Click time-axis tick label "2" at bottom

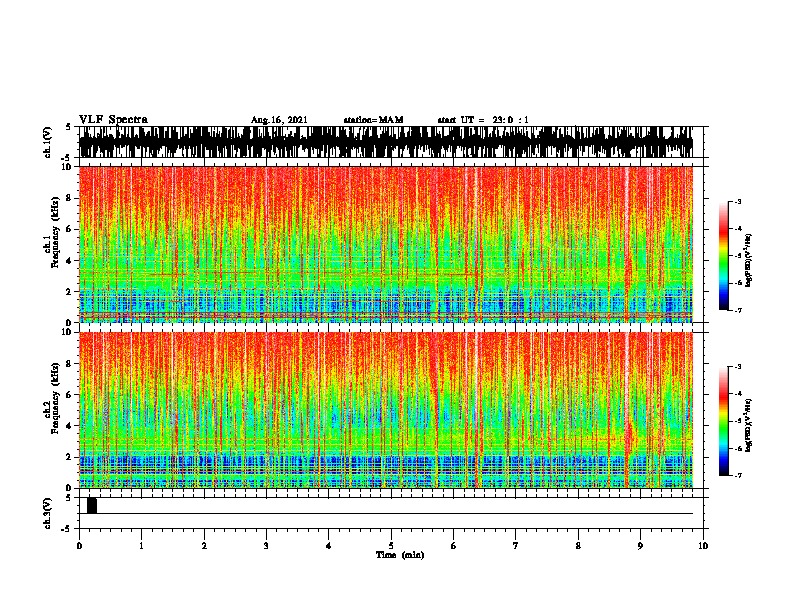[204, 546]
